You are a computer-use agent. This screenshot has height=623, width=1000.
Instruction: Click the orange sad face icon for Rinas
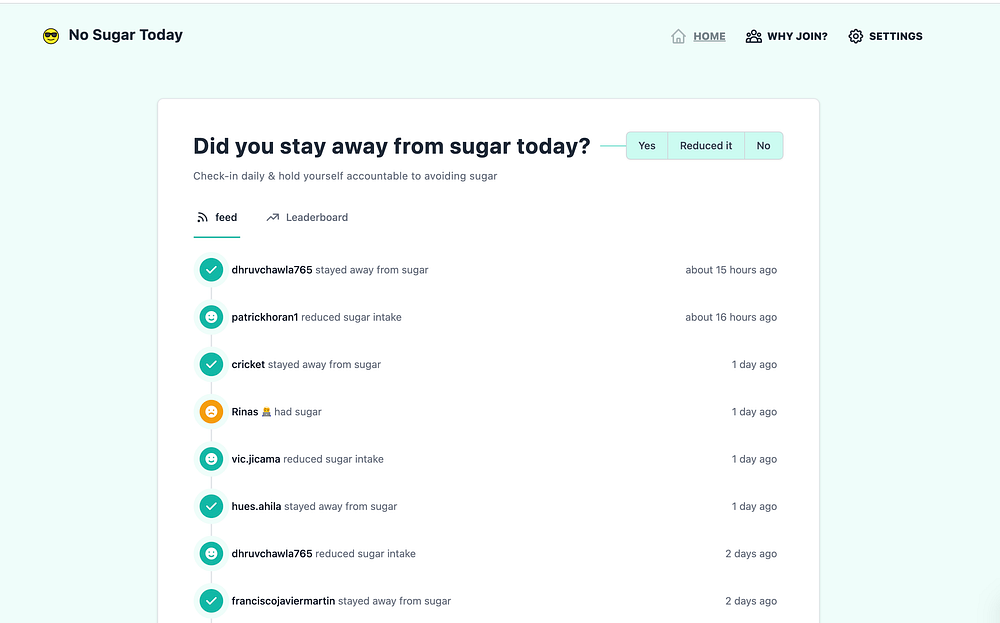click(x=211, y=412)
